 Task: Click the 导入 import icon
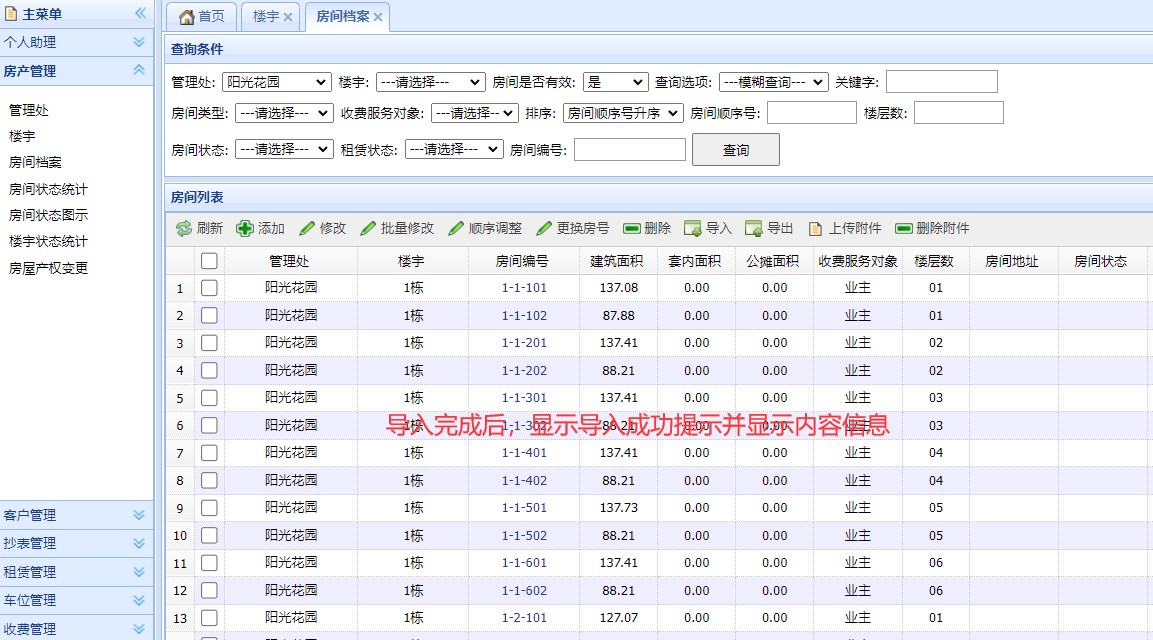click(x=693, y=229)
